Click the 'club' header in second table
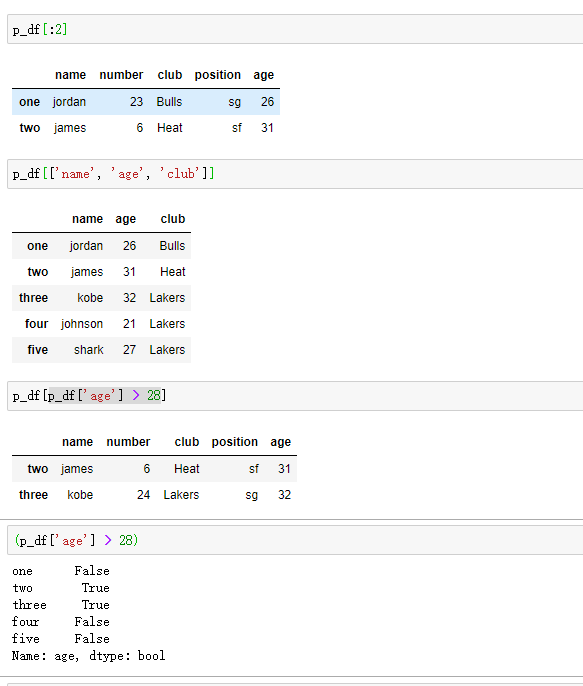 click(173, 219)
